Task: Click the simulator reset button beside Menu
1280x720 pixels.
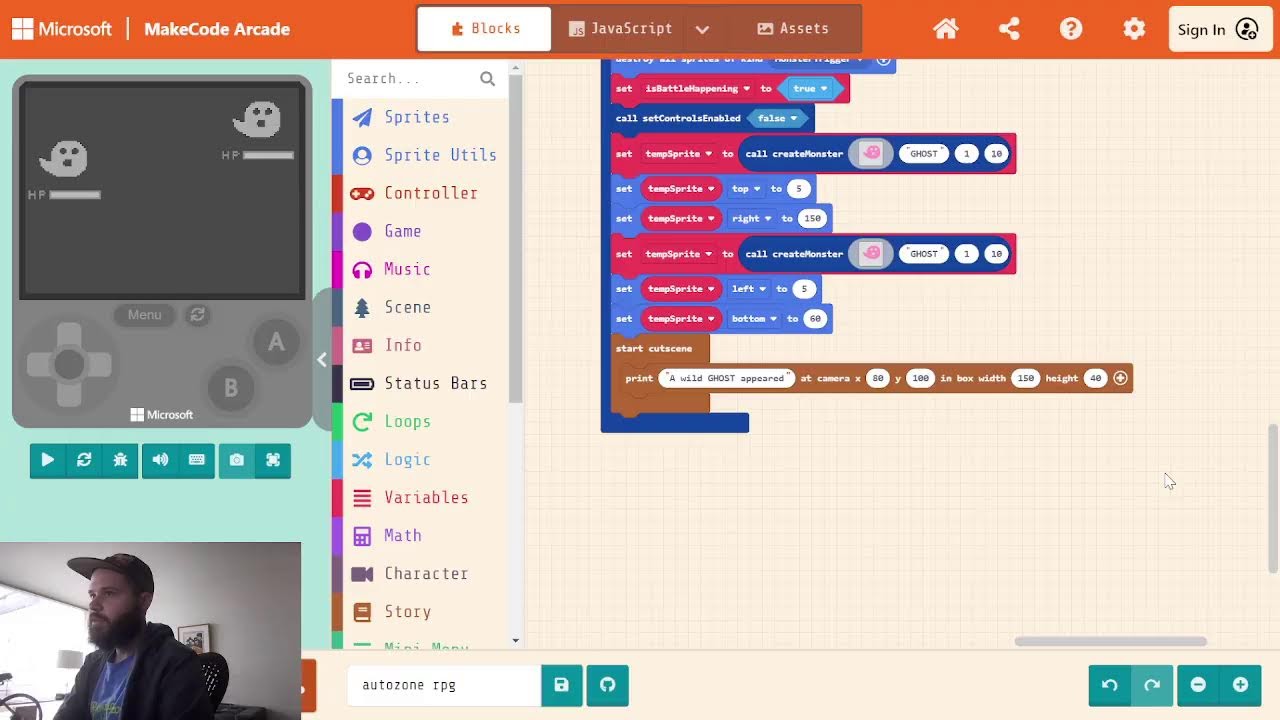Action: click(198, 314)
